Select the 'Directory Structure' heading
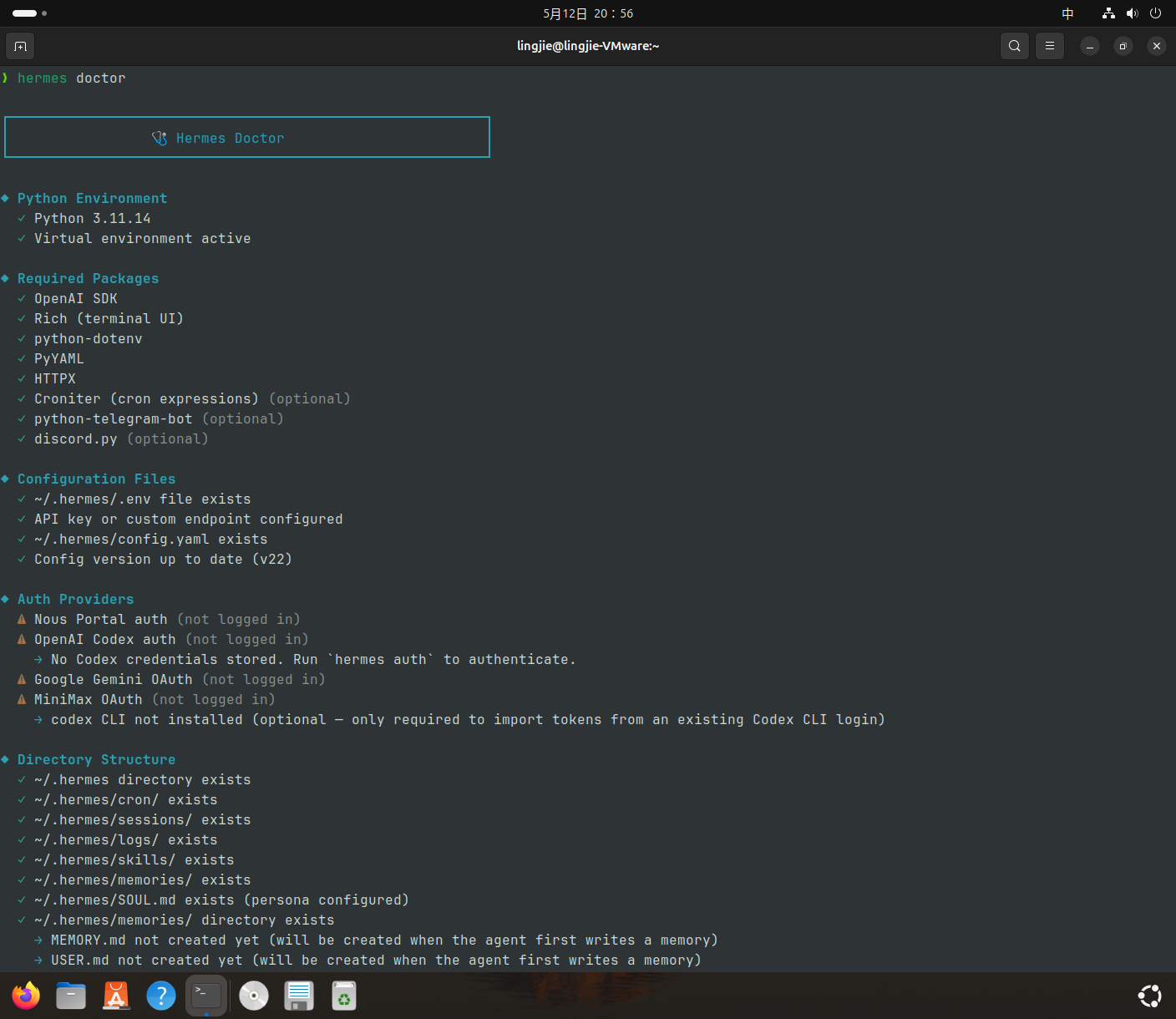The image size is (1176, 1019). pyautogui.click(x=96, y=760)
